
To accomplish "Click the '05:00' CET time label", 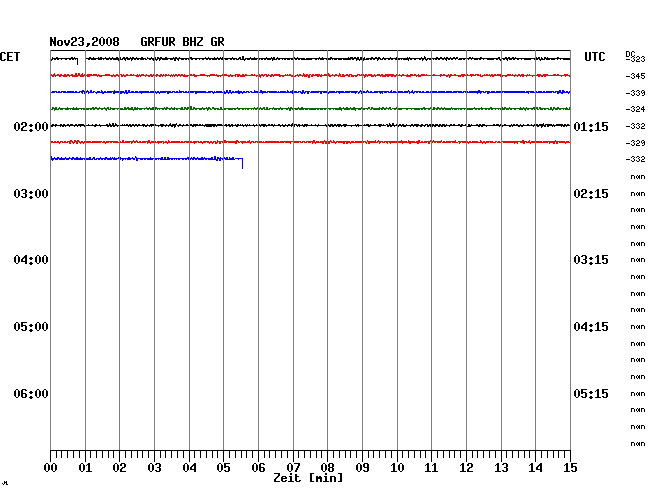I will (31, 327).
